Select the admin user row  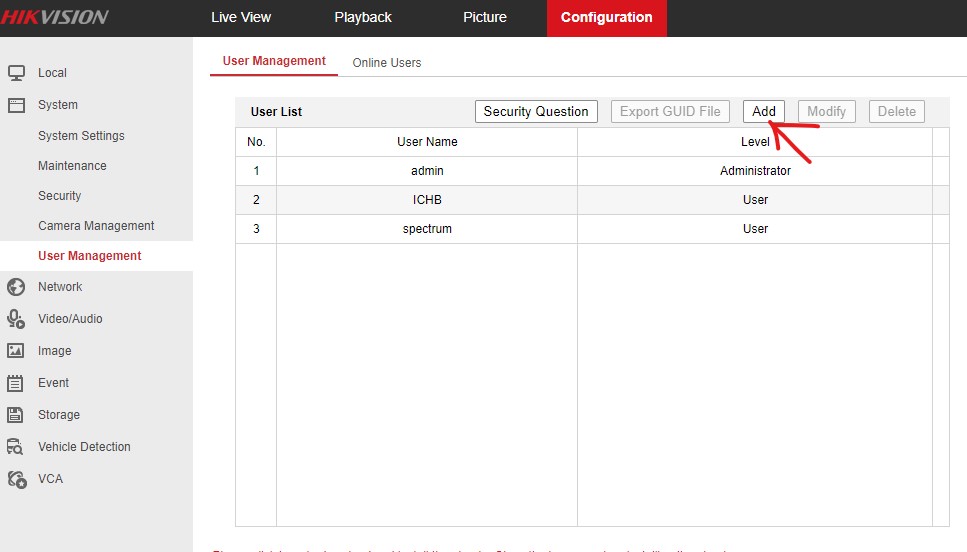pos(427,171)
